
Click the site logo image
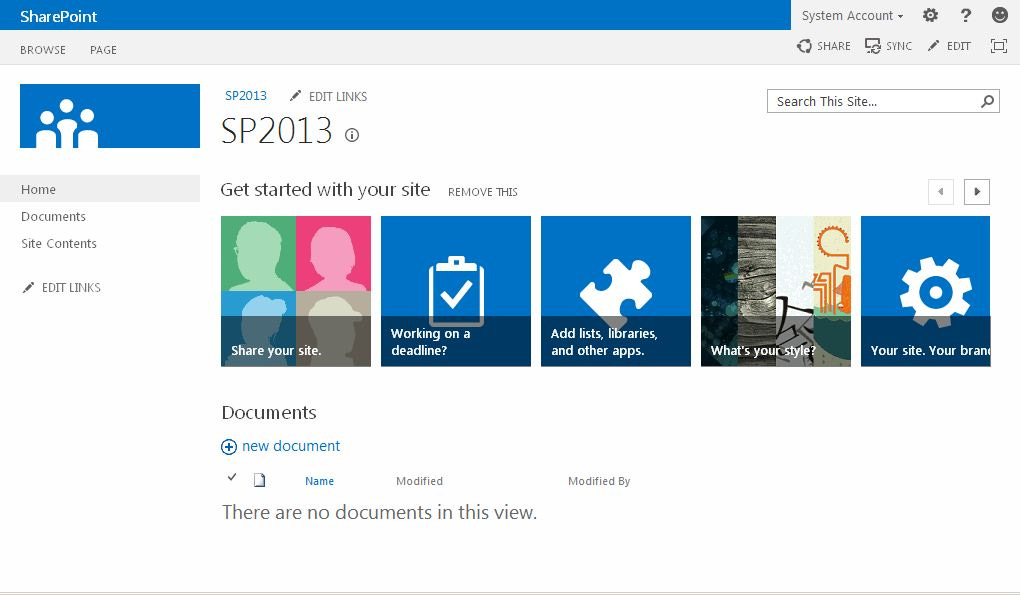coord(109,116)
